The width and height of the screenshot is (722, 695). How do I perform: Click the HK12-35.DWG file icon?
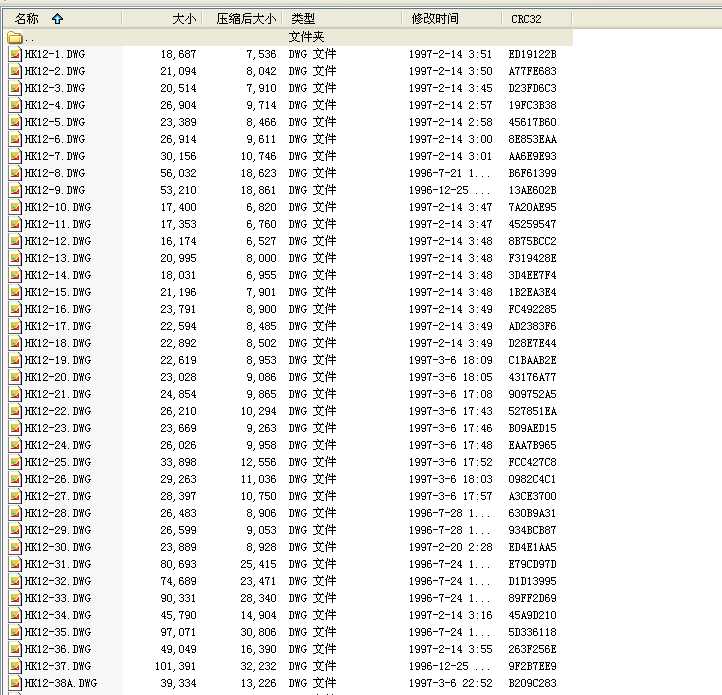coord(15,632)
